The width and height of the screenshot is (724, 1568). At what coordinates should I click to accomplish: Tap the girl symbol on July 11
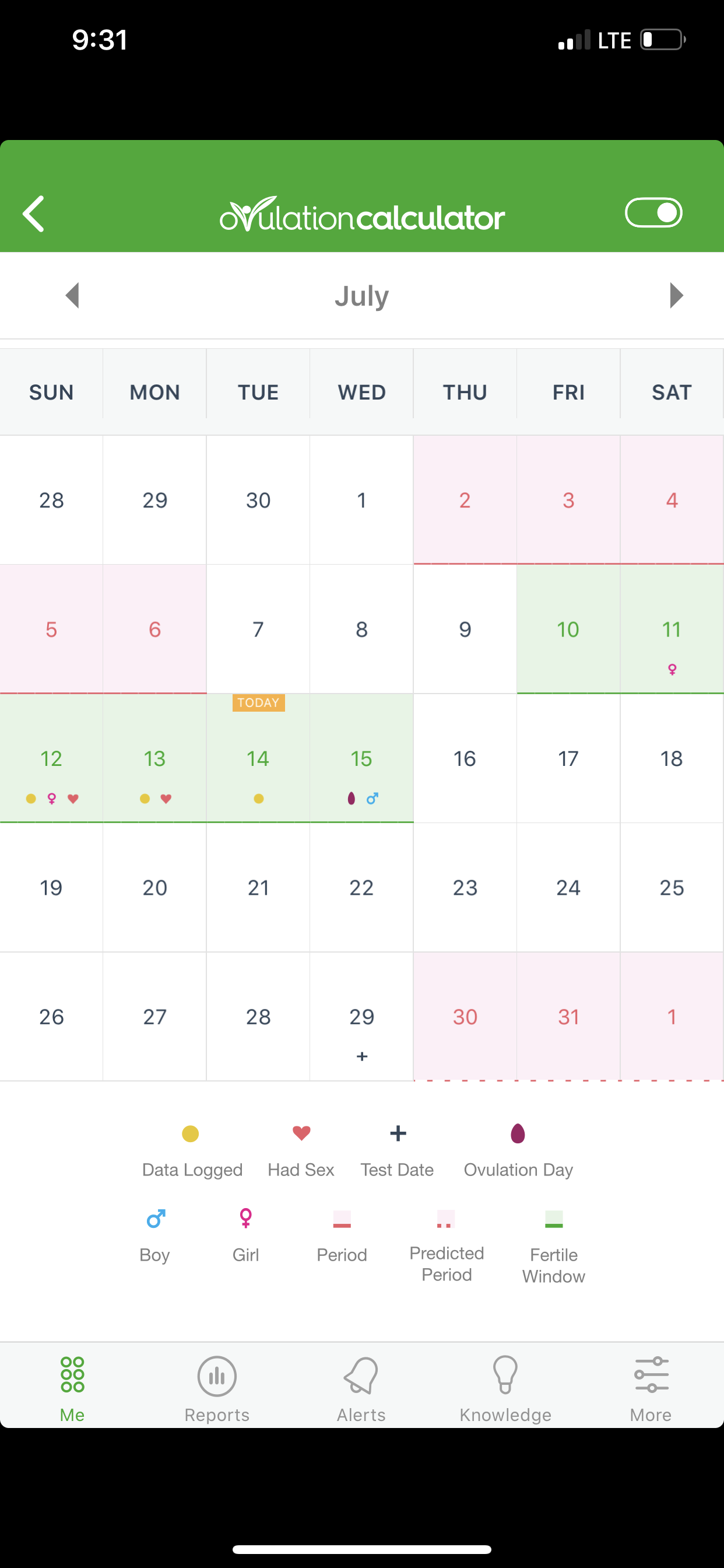click(x=672, y=670)
